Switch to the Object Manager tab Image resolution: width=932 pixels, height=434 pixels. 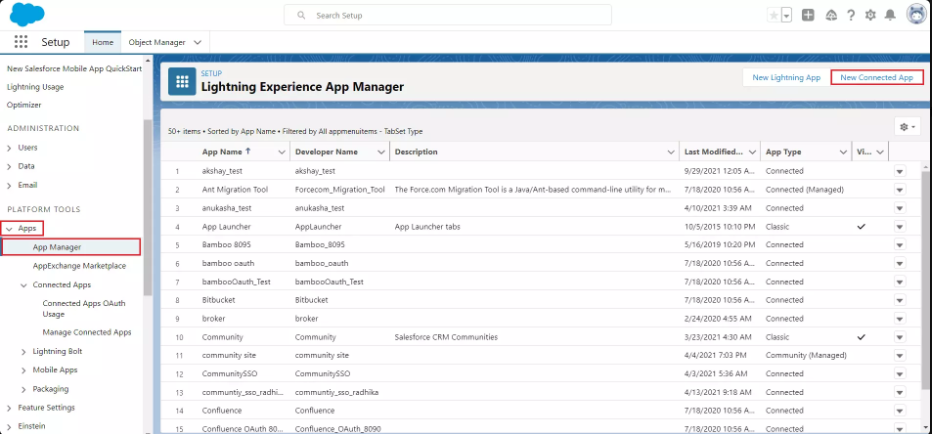(x=157, y=42)
